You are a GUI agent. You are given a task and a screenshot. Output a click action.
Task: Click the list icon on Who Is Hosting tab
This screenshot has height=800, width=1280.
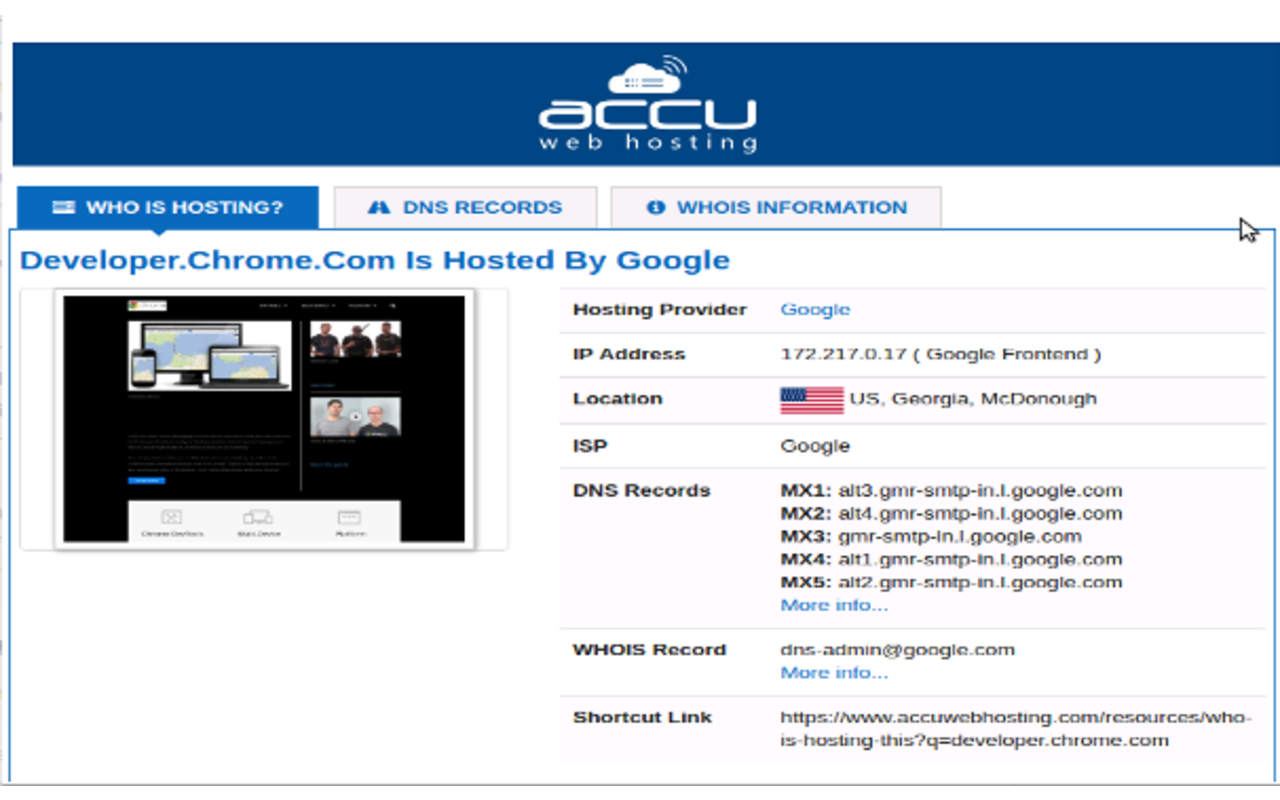(x=64, y=207)
